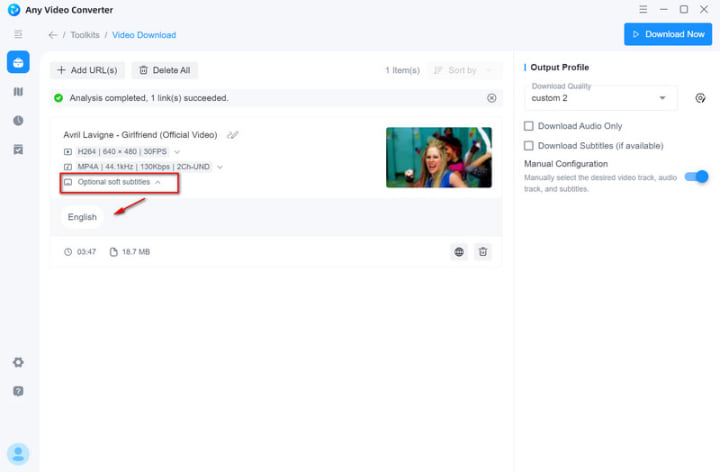The width and height of the screenshot is (720, 472).
Task: Open the Format Convert sidebar icon
Action: 18,92
